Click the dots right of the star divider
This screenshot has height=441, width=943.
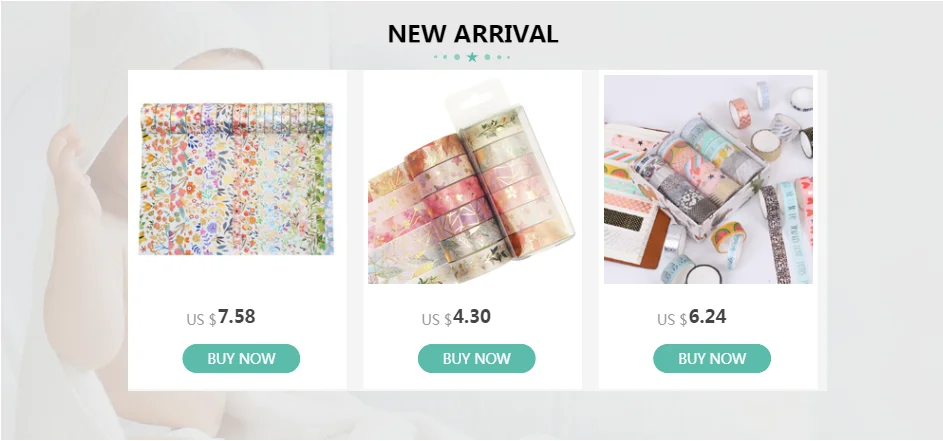(x=497, y=57)
